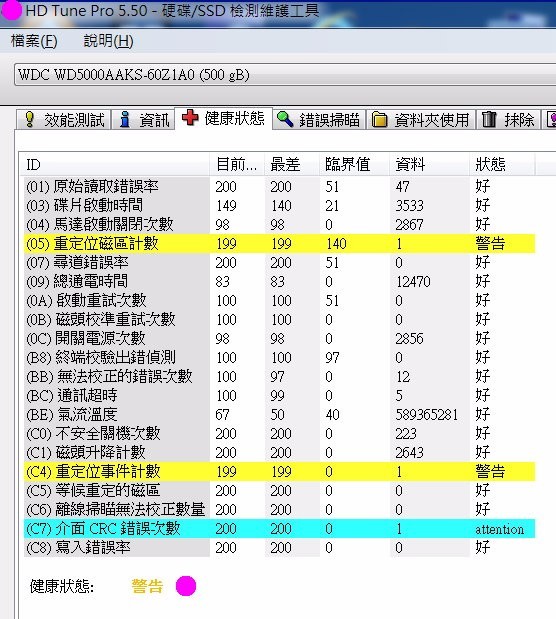Select the (05) 重定位磁區計數 warning row
Image resolution: width=556 pixels, height=619 pixels.
click(x=280, y=243)
